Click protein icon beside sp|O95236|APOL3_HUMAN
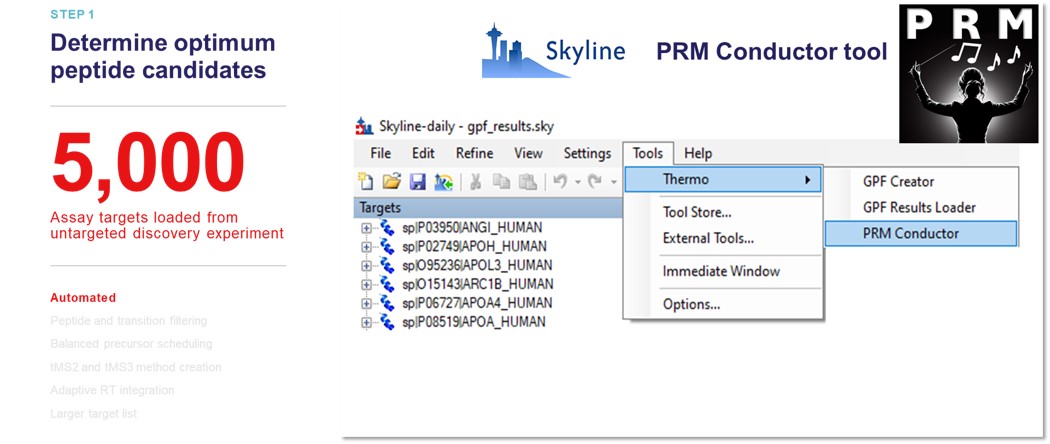 (x=387, y=265)
